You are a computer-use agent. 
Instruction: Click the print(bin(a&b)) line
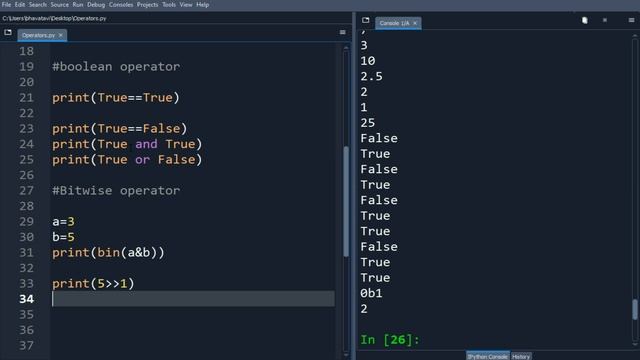[x=108, y=253]
